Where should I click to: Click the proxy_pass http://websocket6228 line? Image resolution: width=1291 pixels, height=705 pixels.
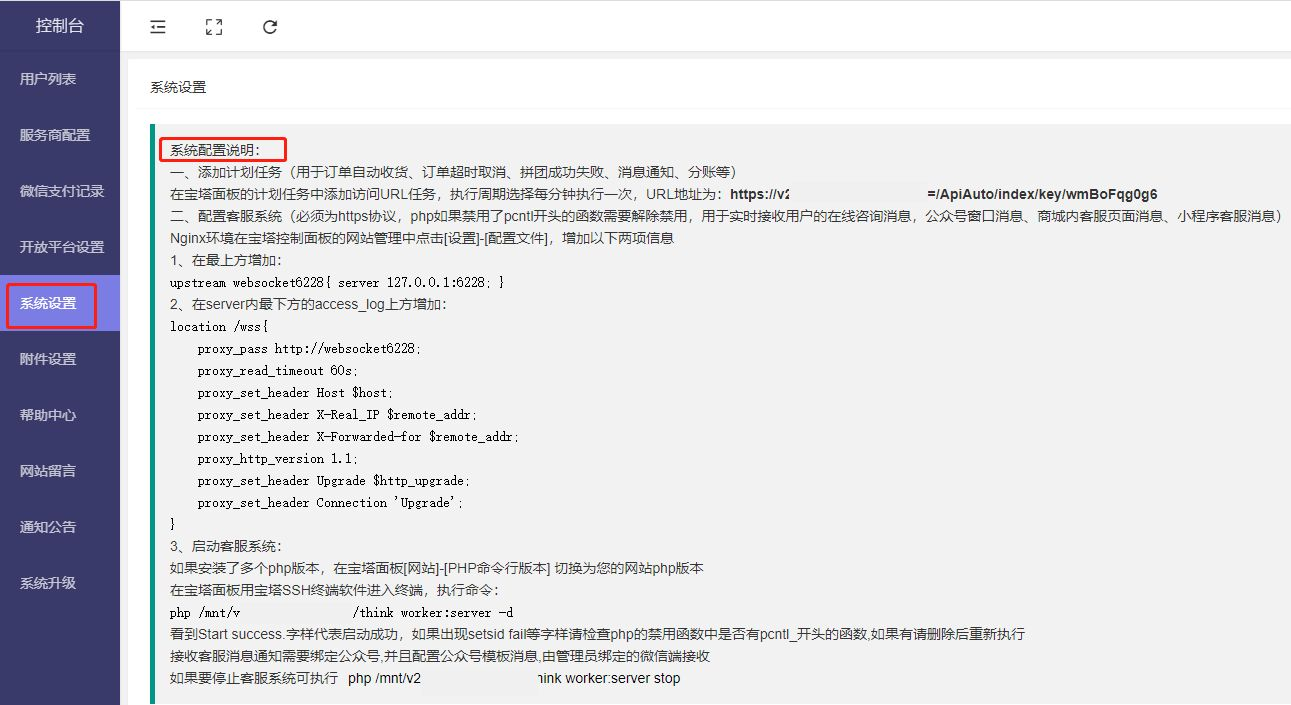309,349
